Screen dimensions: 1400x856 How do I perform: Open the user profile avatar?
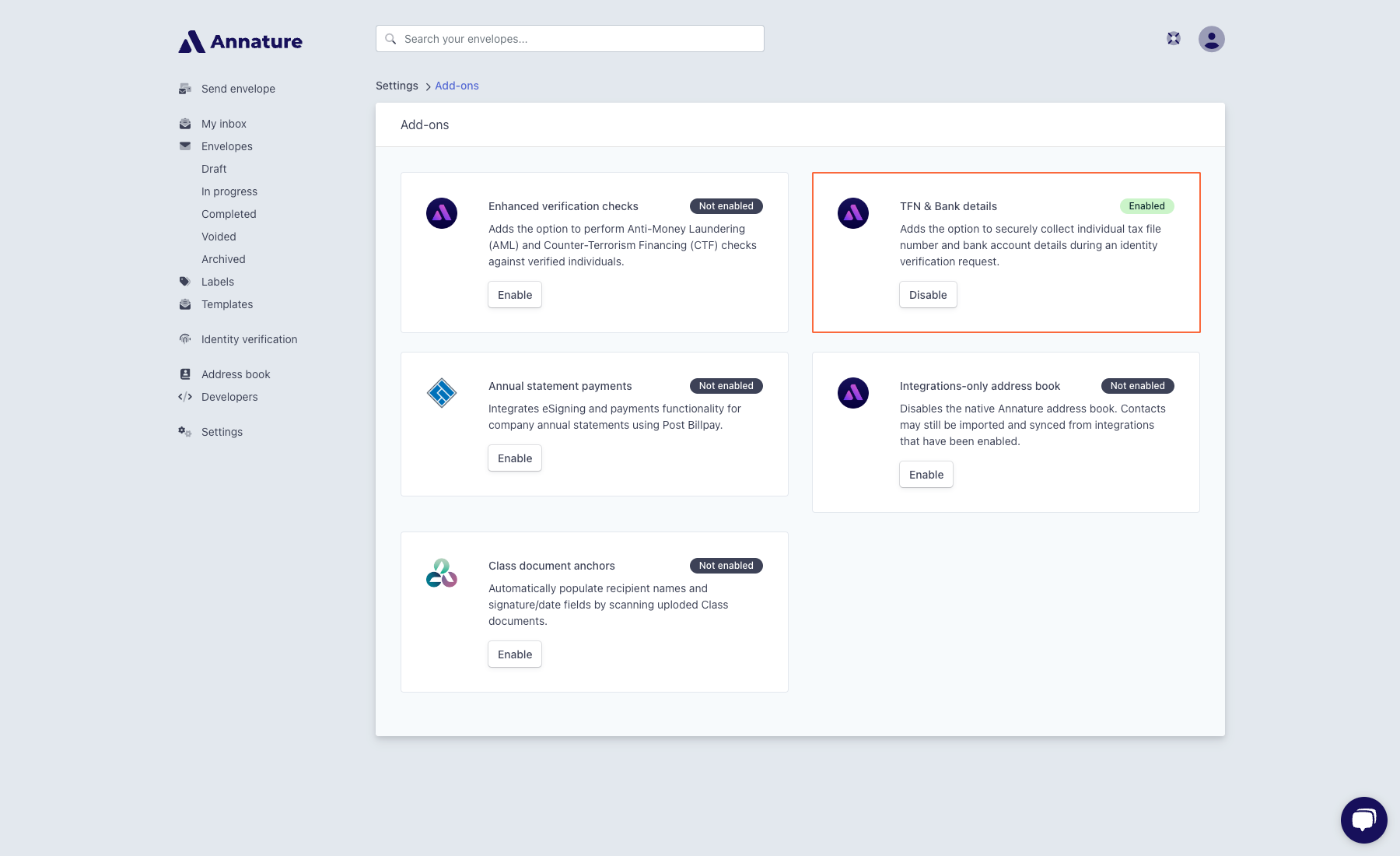[x=1212, y=39]
